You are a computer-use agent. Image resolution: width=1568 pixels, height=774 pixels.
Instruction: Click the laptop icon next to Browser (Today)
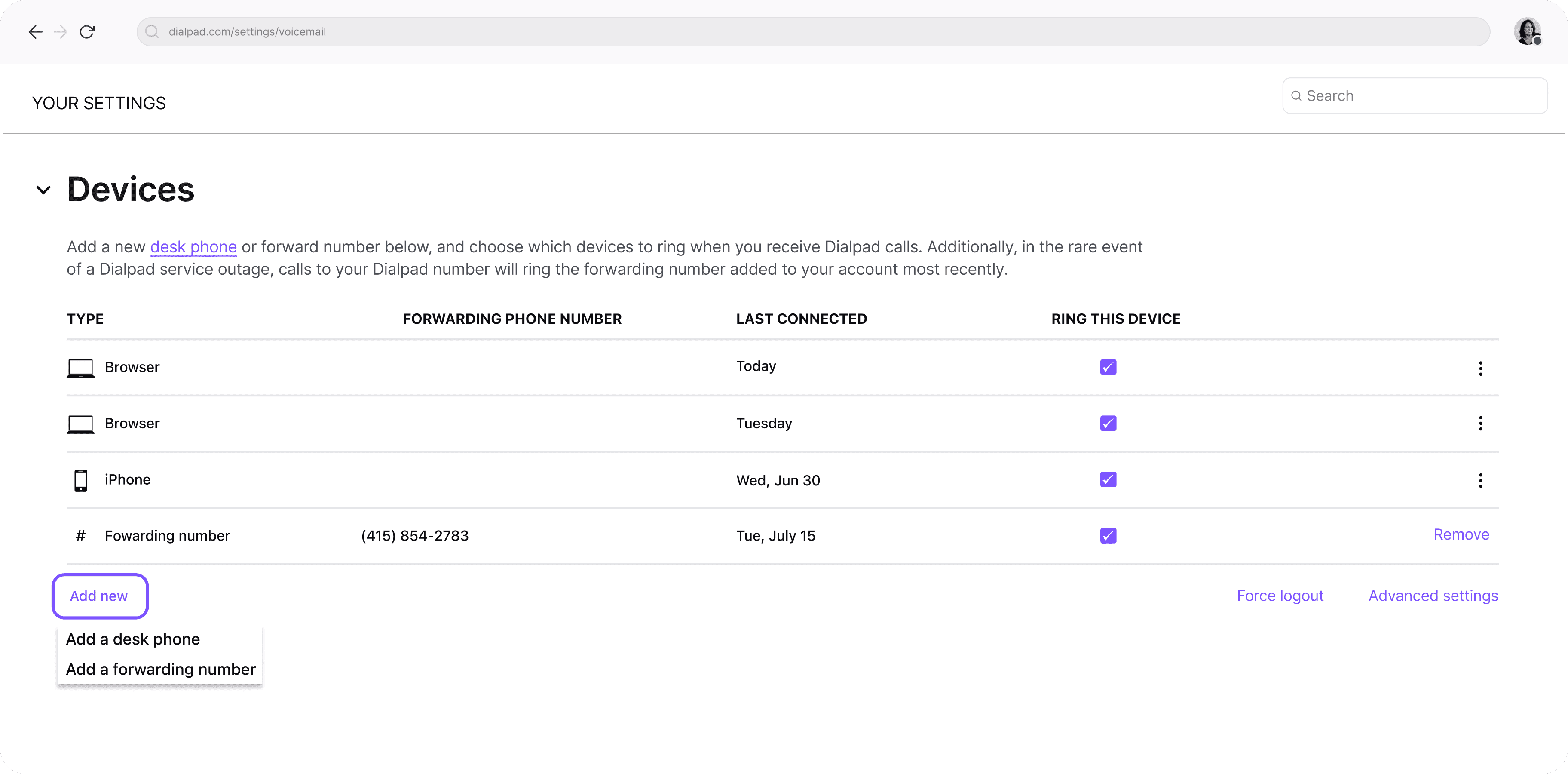coord(79,367)
